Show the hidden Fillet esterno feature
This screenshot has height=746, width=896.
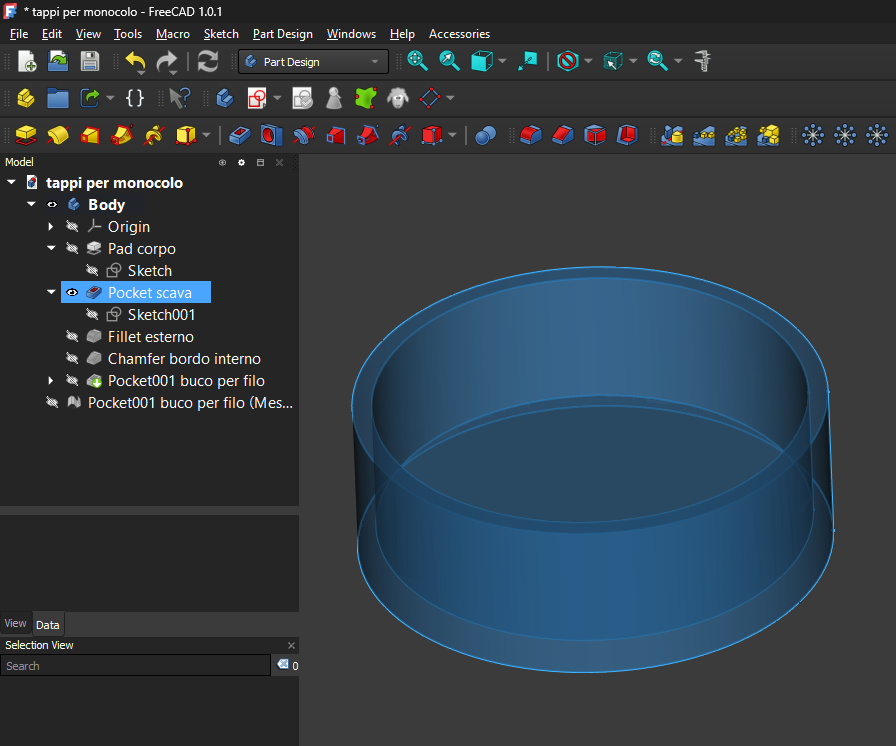[72, 337]
